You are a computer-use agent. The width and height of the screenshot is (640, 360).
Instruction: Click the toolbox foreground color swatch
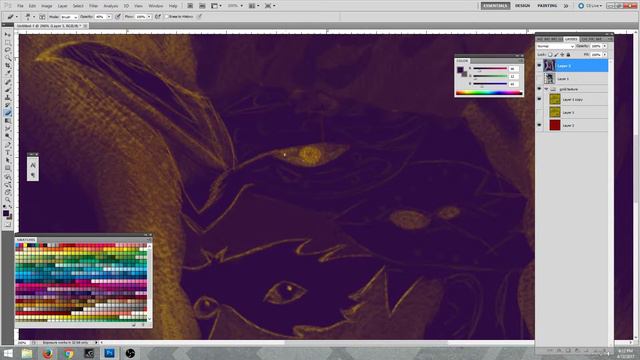[6, 213]
